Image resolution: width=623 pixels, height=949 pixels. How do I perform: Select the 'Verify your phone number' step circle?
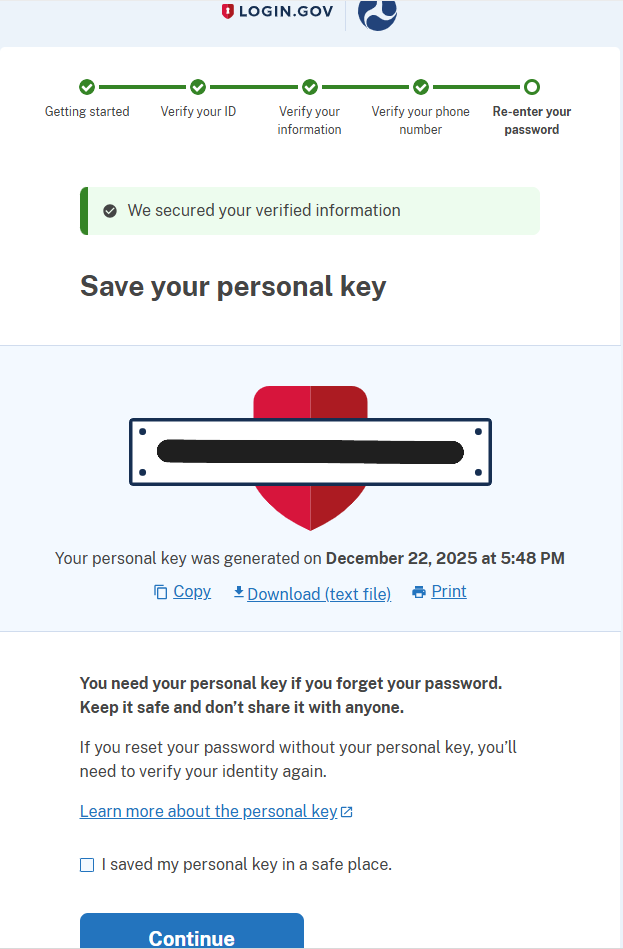pyautogui.click(x=420, y=87)
